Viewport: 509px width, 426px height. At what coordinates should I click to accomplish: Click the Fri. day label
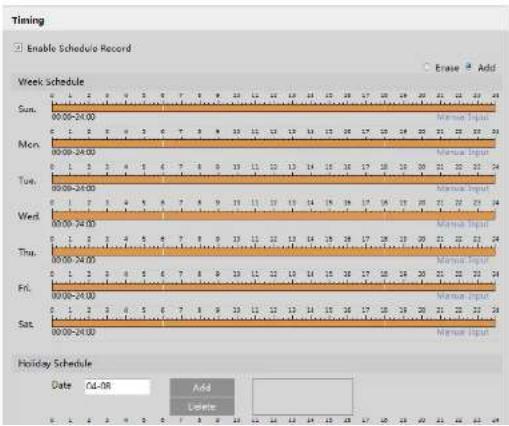24,288
